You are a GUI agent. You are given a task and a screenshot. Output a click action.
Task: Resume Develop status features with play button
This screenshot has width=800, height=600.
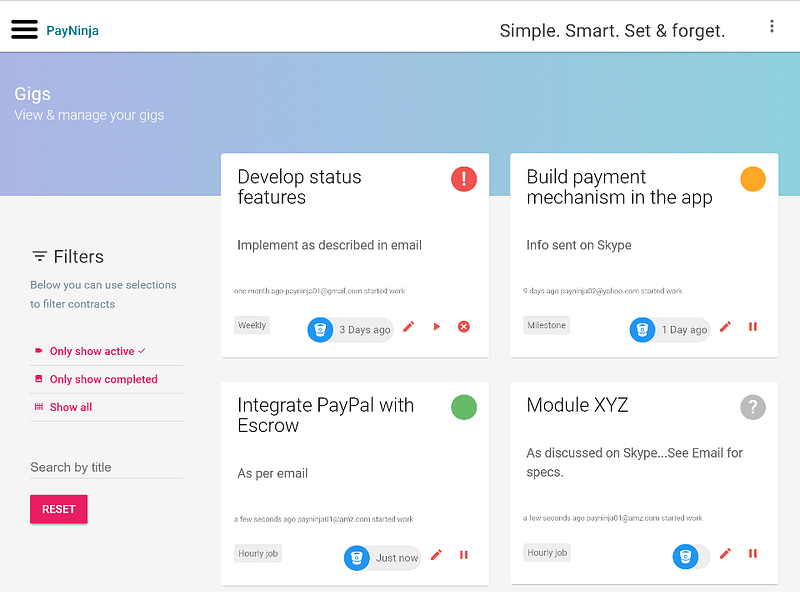click(x=437, y=327)
